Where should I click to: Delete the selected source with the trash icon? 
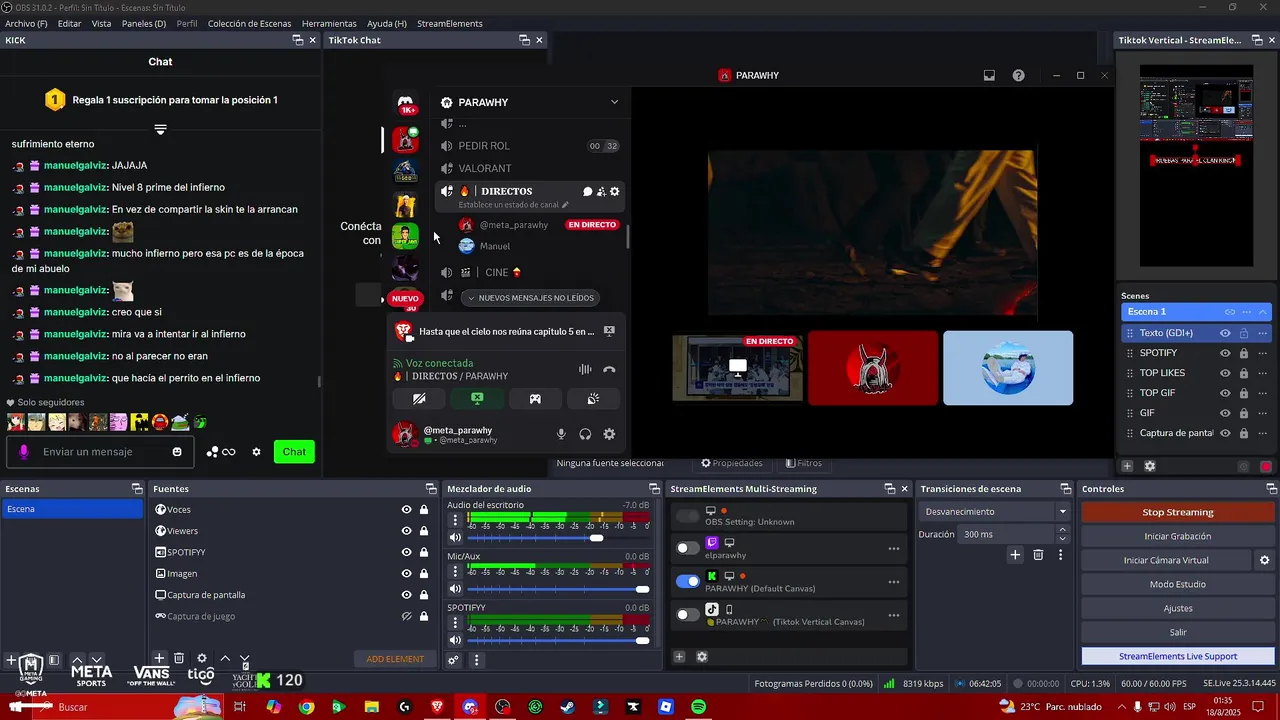point(179,658)
